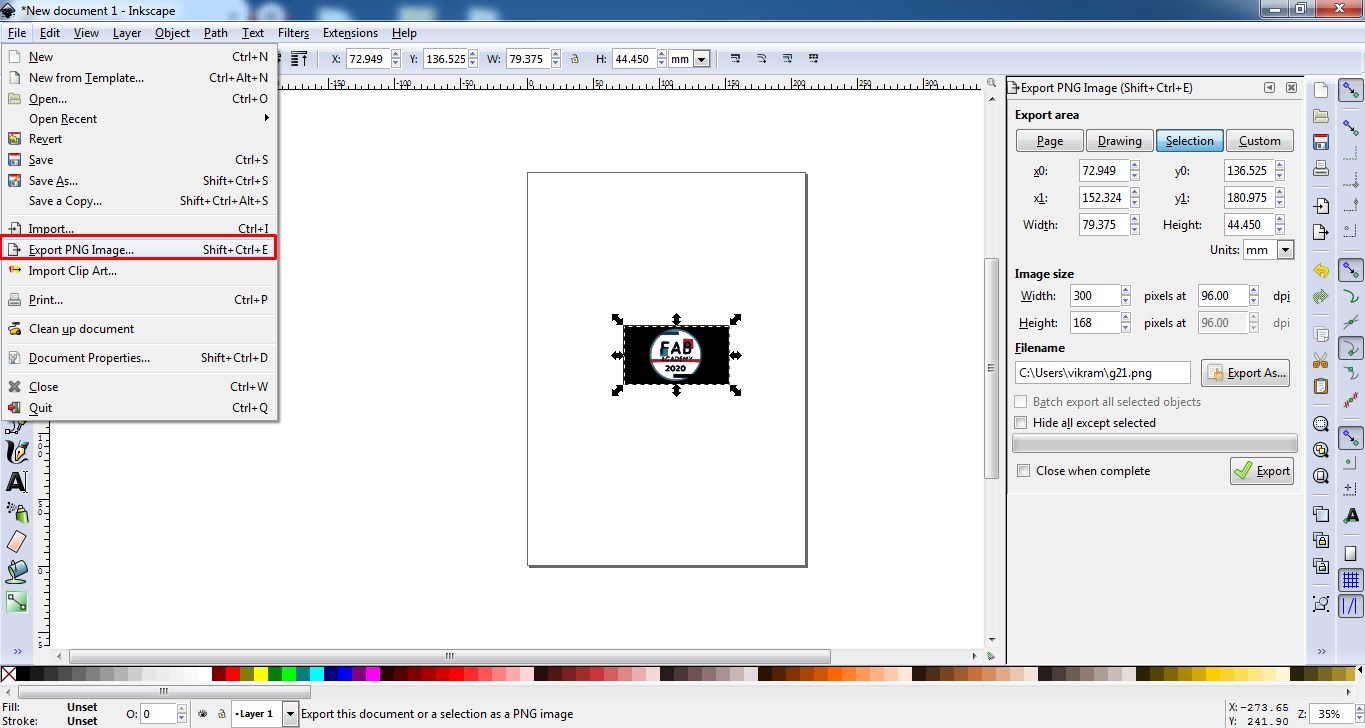Open the Extensions menu

[350, 33]
